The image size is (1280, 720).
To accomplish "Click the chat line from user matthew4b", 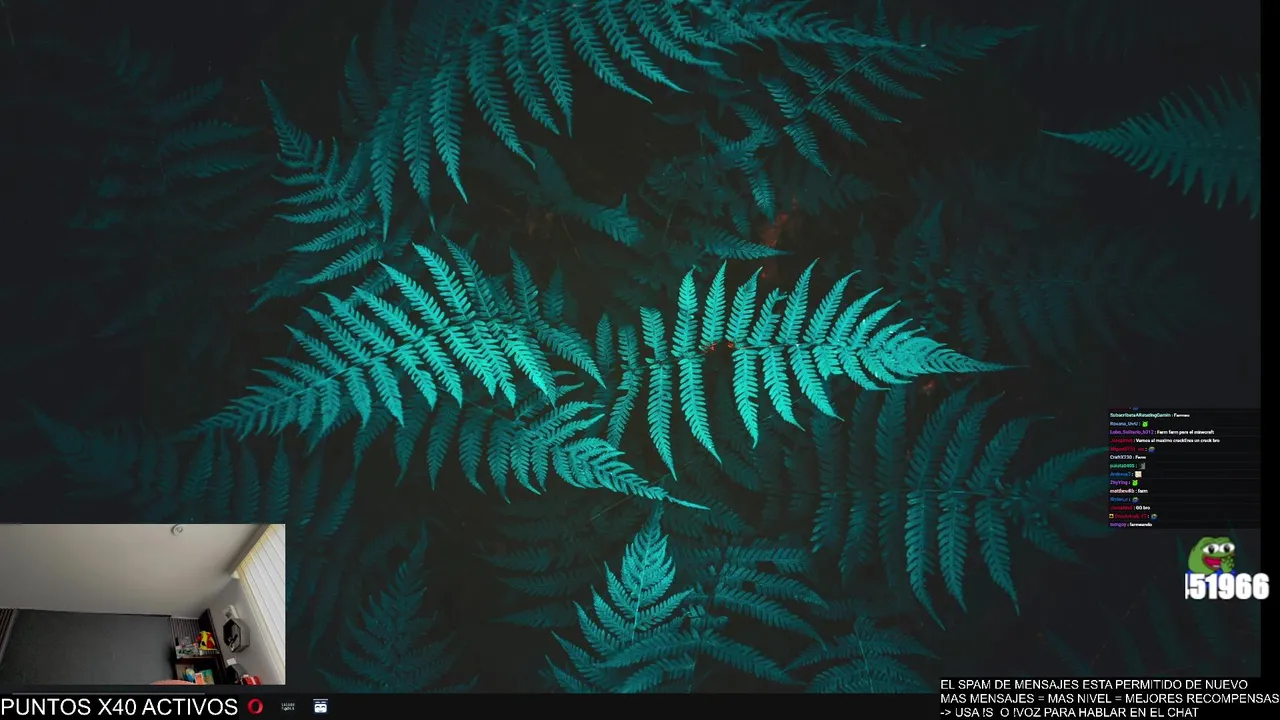I will point(1129,491).
